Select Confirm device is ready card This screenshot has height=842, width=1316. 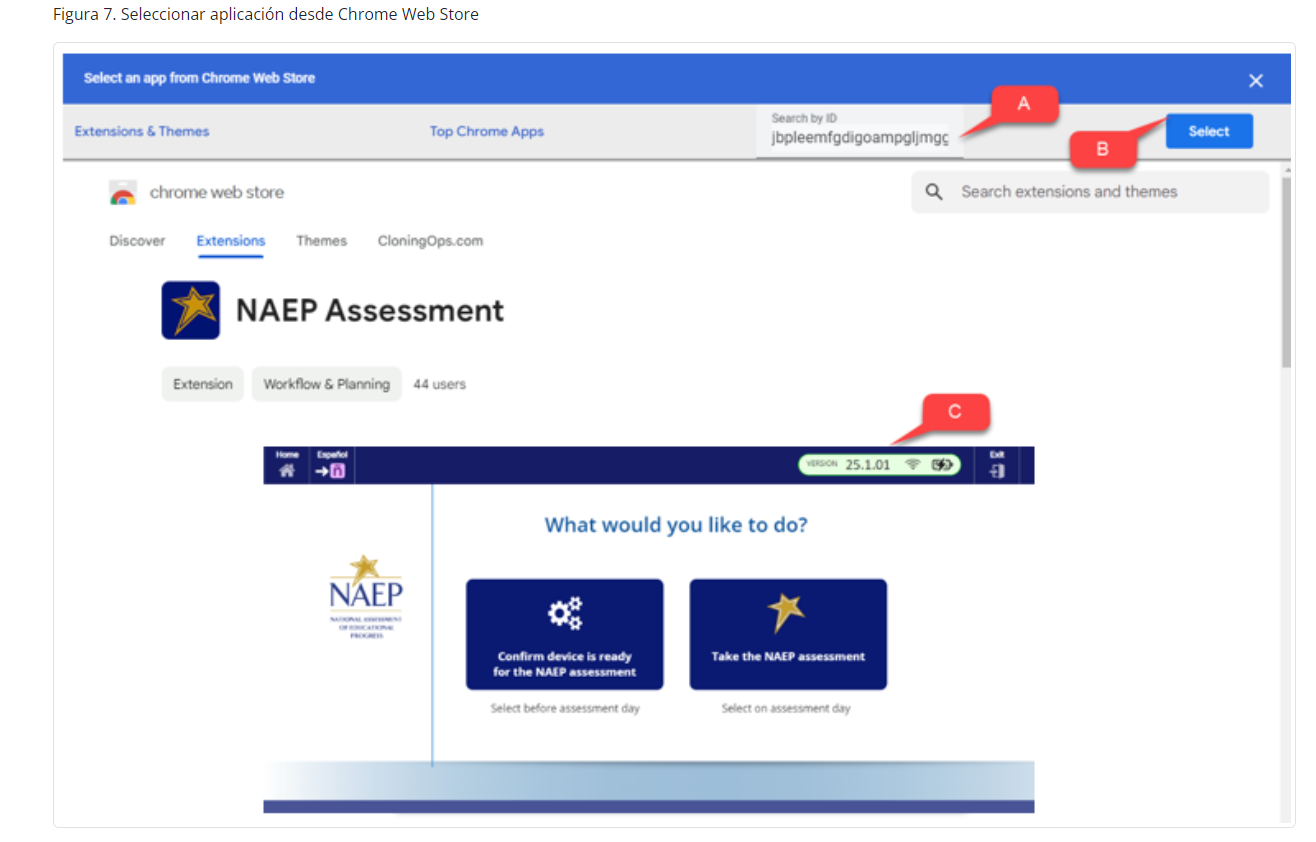point(565,634)
